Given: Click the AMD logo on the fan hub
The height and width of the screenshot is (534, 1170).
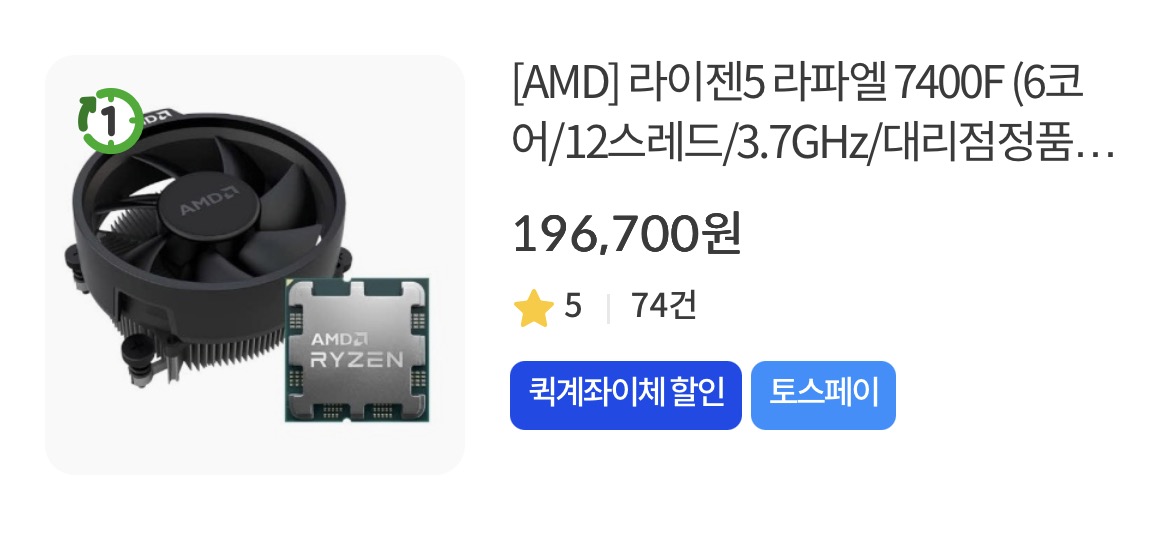Looking at the screenshot, I should [x=209, y=200].
